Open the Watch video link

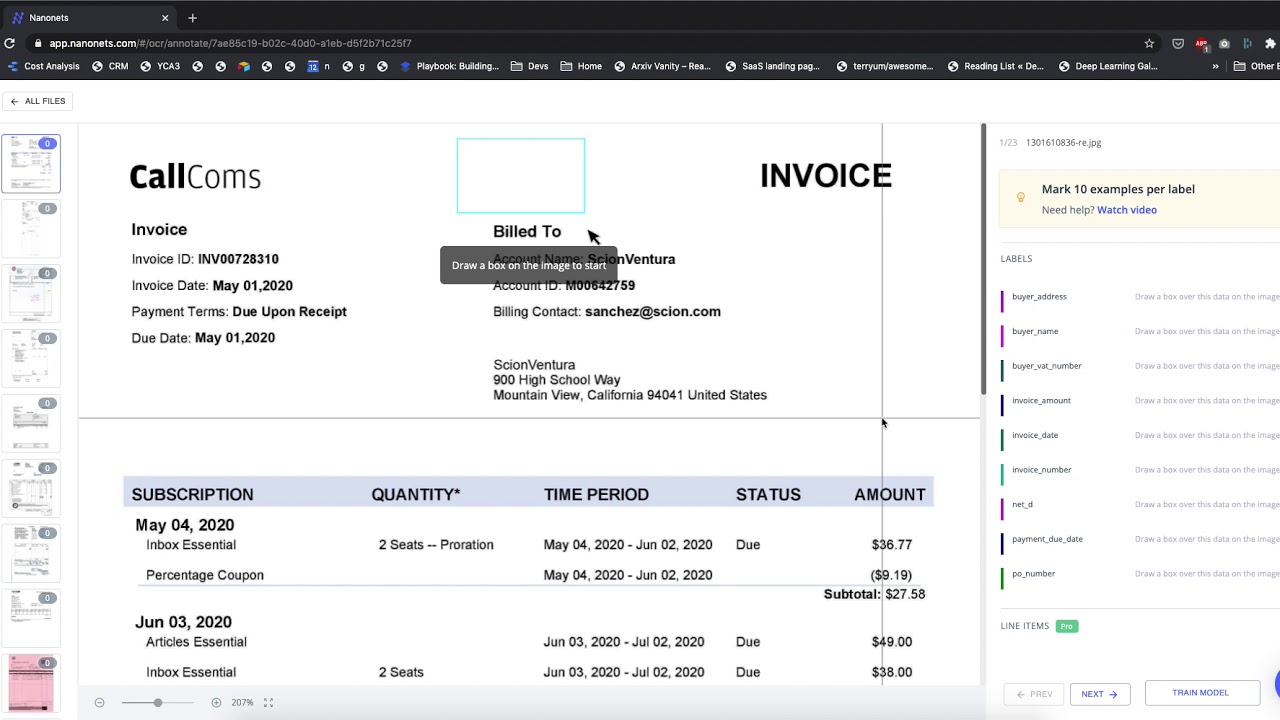pos(1127,210)
